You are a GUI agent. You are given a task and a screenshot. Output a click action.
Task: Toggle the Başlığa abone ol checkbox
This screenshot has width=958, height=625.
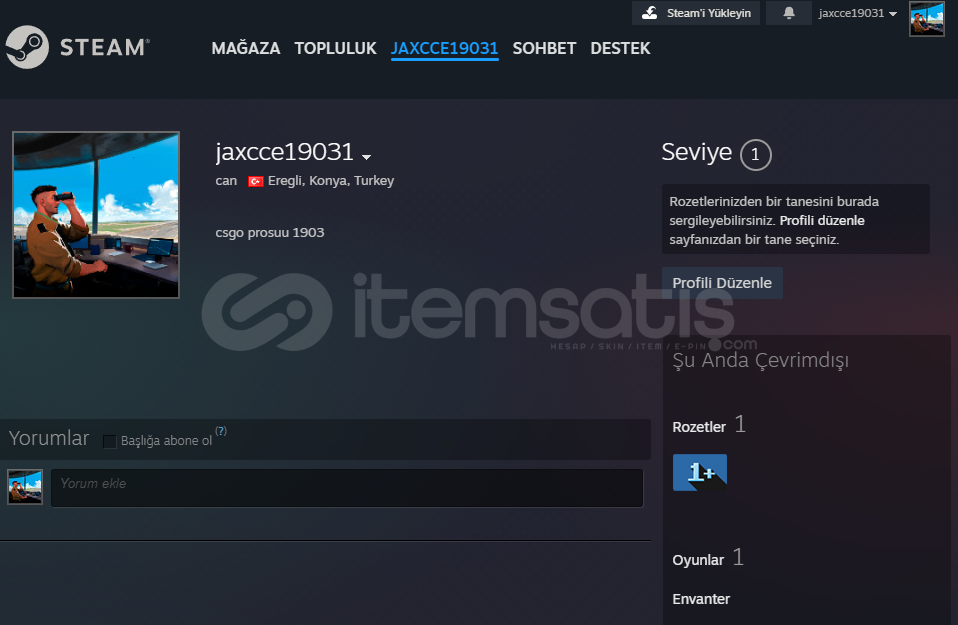[x=110, y=441]
